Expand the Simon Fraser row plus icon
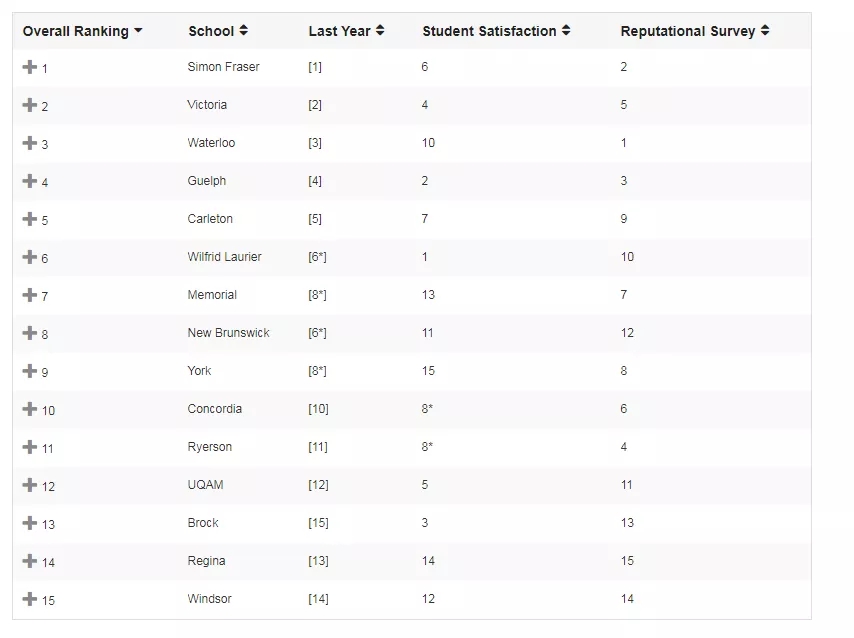 pos(29,67)
